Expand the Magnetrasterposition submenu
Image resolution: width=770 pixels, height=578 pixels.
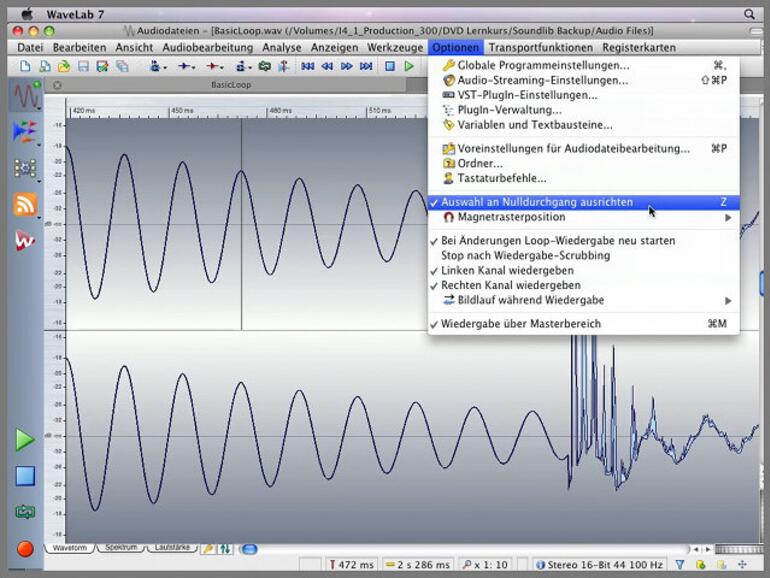tap(511, 217)
